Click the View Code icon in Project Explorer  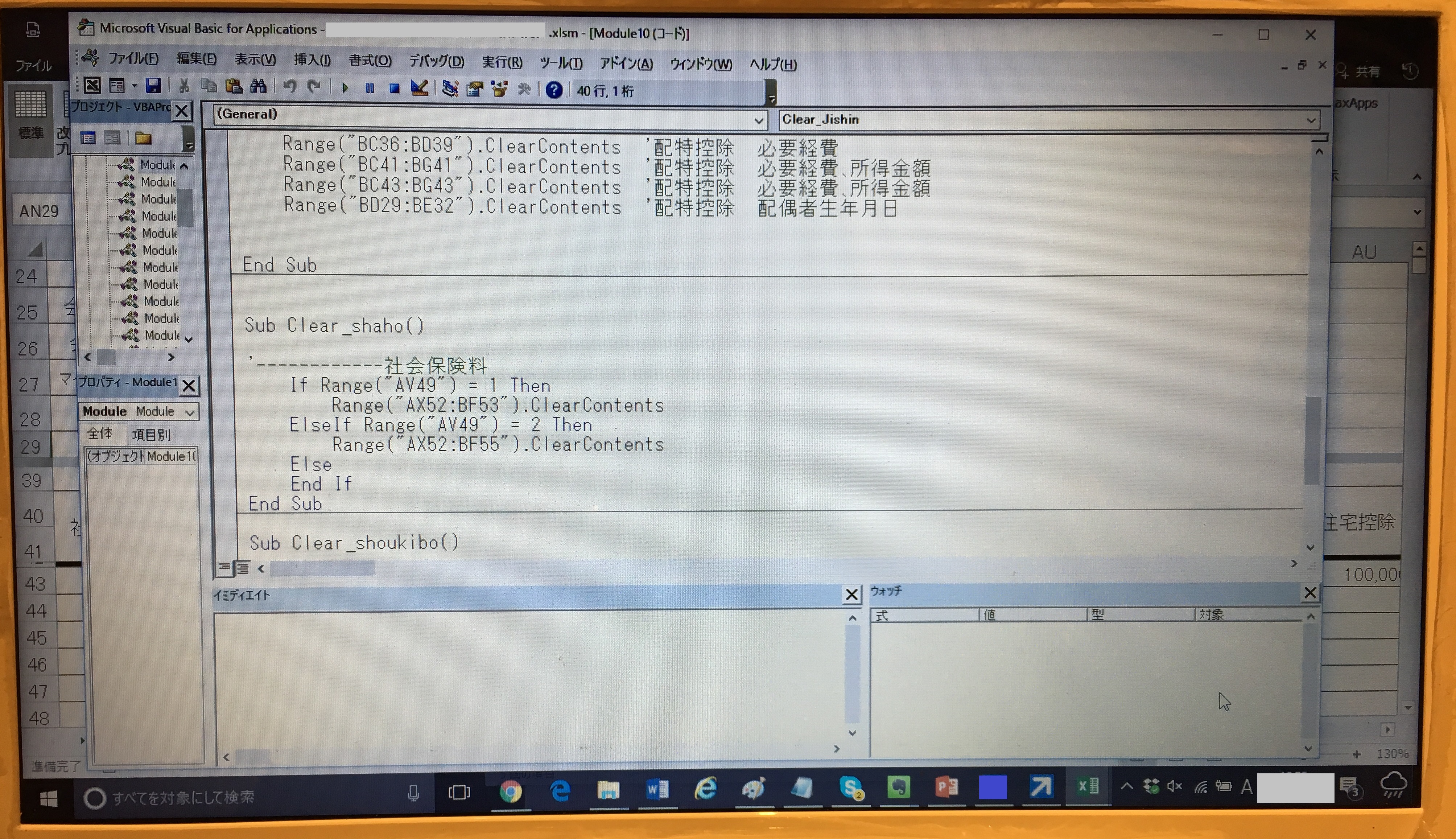88,138
